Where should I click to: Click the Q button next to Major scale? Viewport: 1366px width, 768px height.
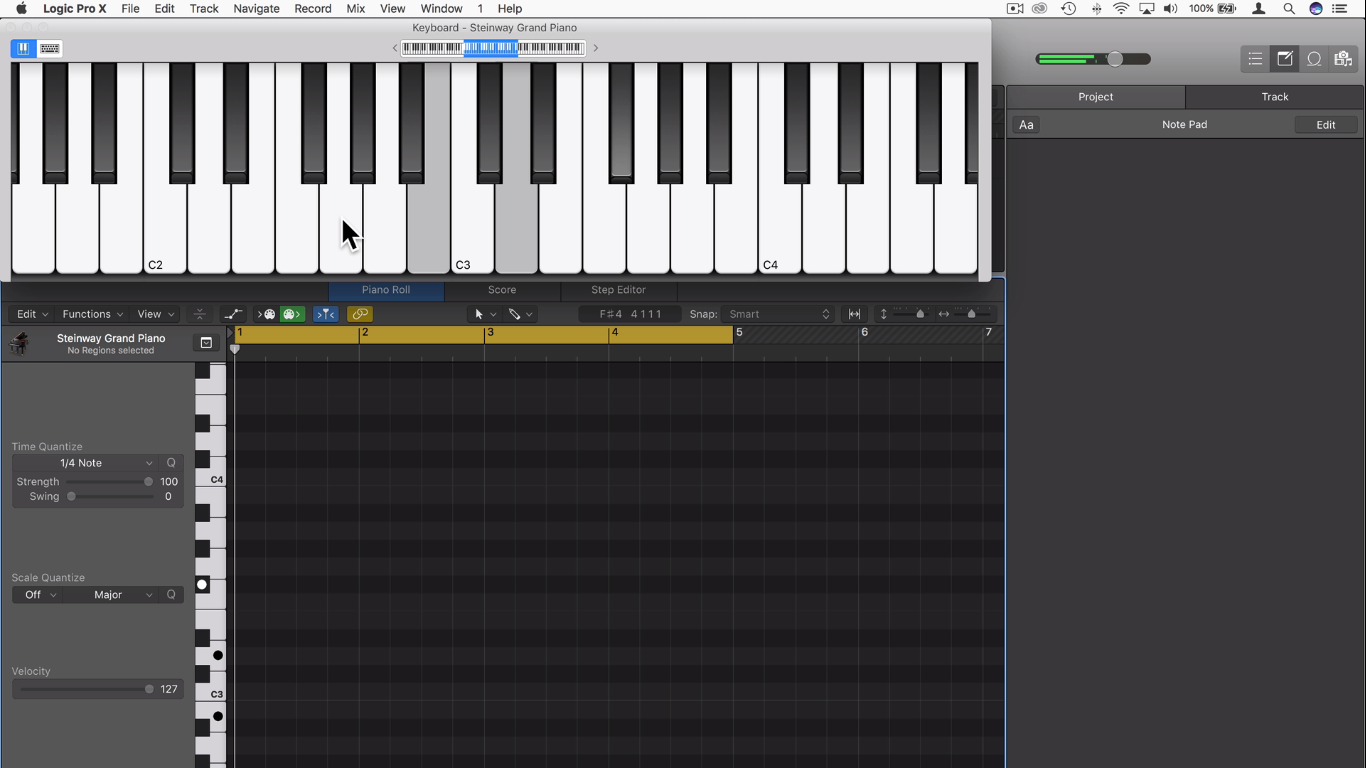(x=171, y=595)
